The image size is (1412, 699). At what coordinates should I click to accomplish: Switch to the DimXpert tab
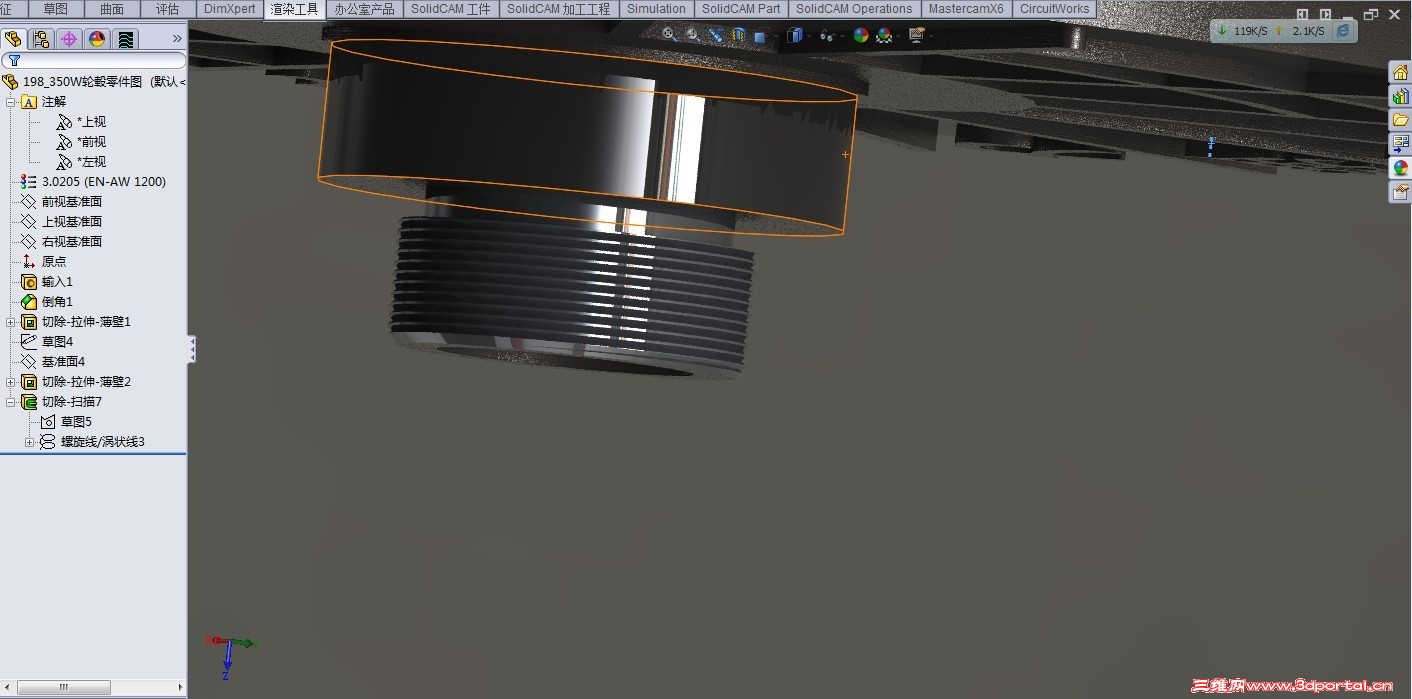pos(230,9)
